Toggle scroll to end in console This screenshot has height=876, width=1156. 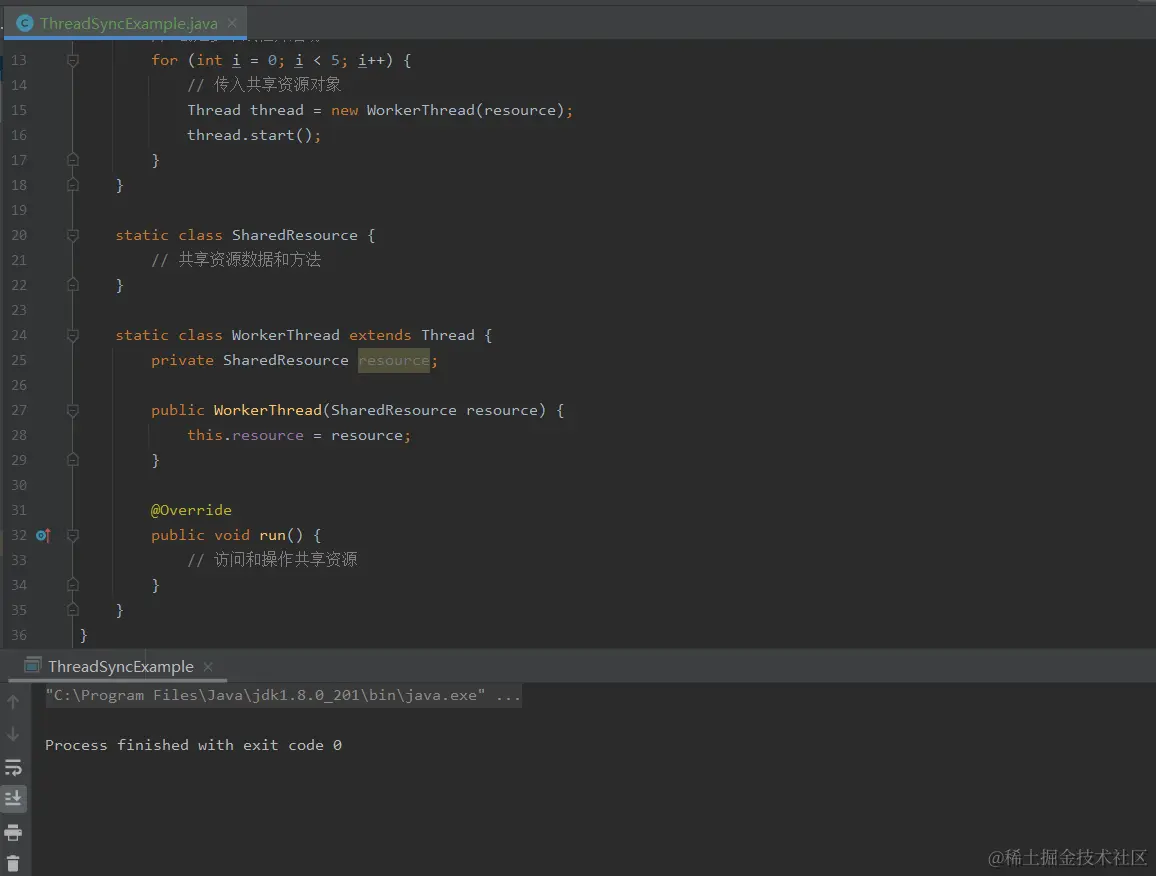(13, 799)
